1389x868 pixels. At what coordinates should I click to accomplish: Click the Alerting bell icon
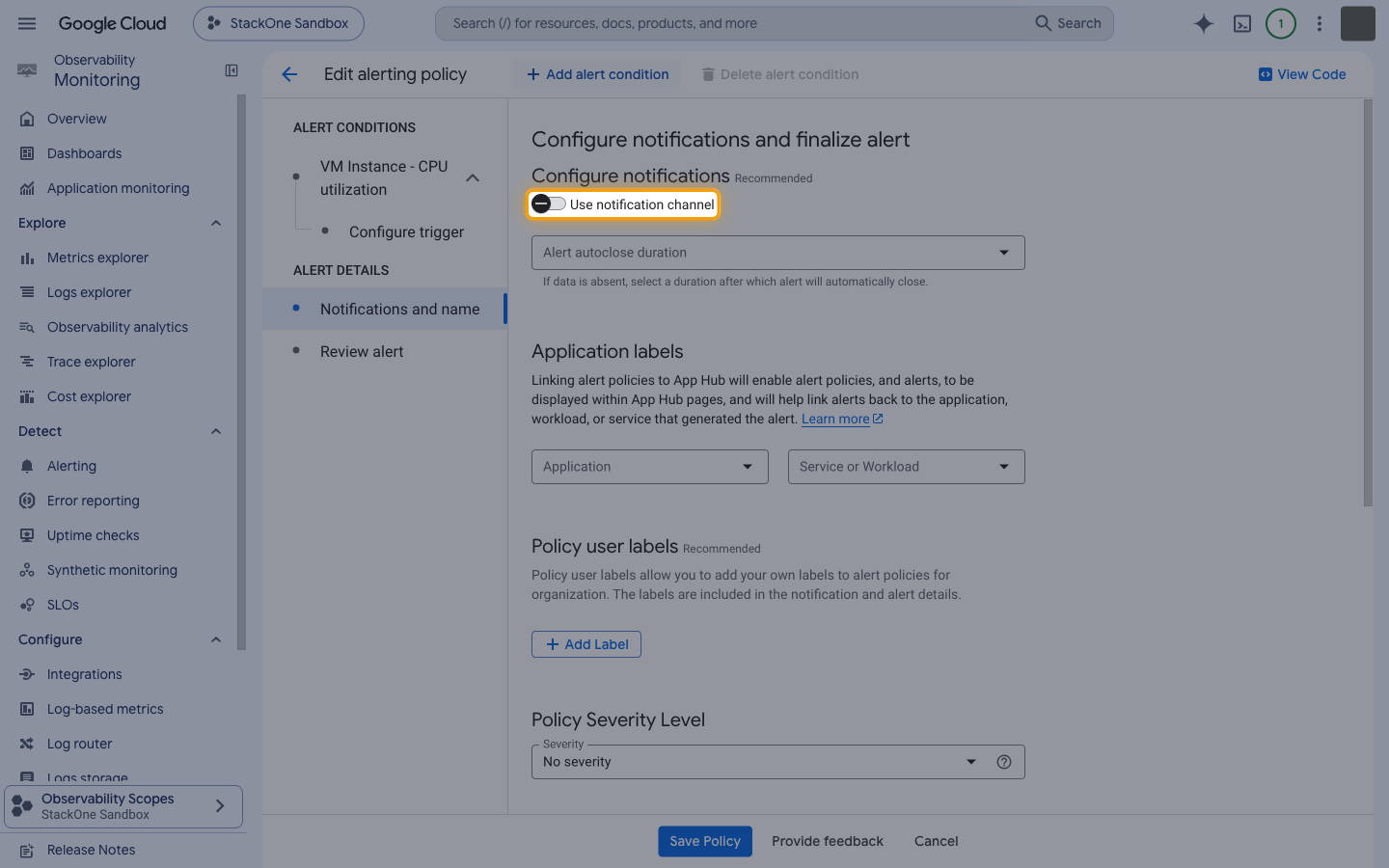[27, 466]
